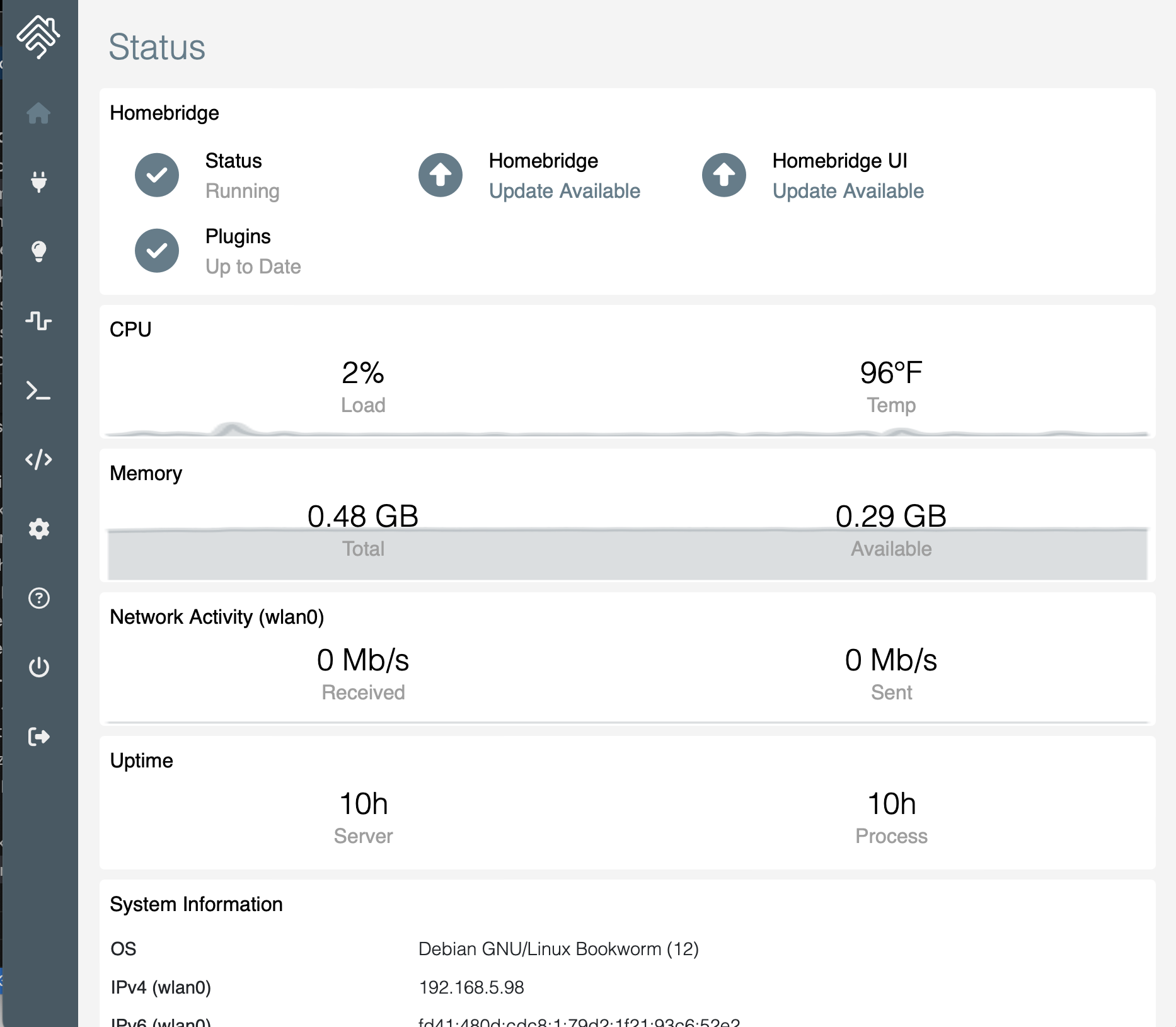
Task: Click the 'CPU' card heading
Action: [x=130, y=330]
